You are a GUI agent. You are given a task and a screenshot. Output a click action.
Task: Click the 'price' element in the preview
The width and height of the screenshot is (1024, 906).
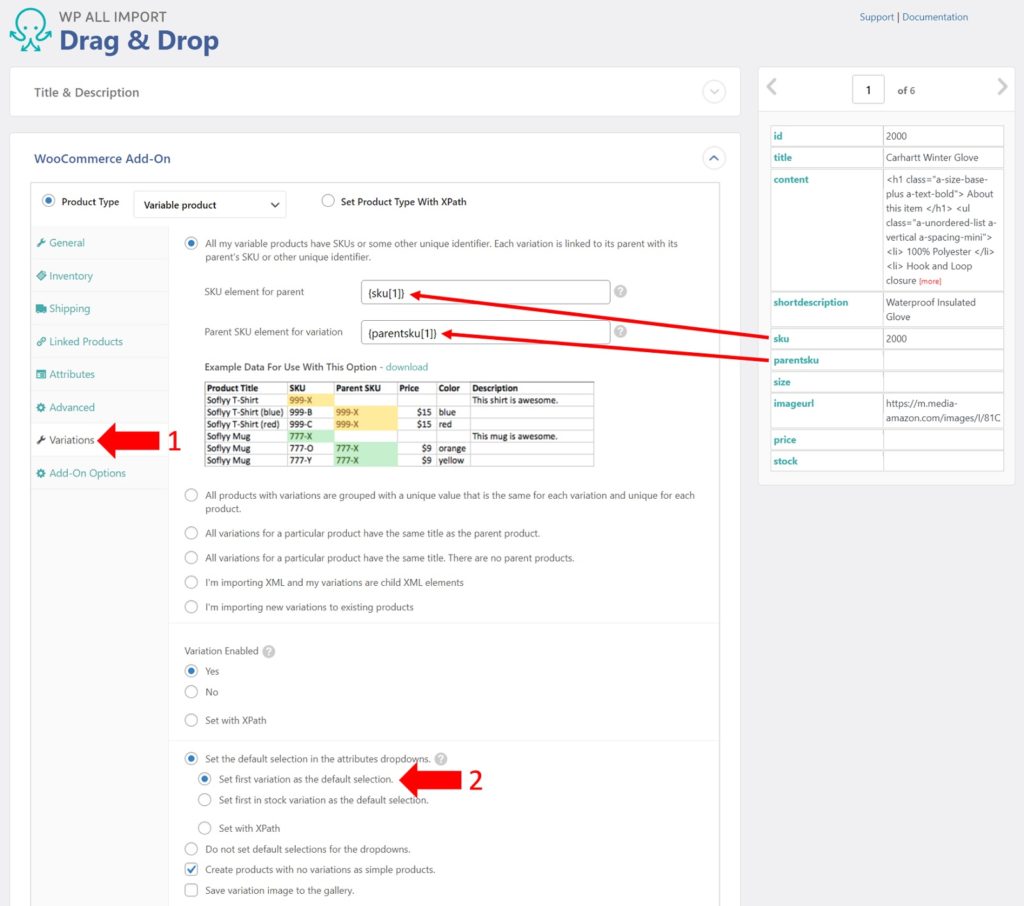tap(784, 440)
